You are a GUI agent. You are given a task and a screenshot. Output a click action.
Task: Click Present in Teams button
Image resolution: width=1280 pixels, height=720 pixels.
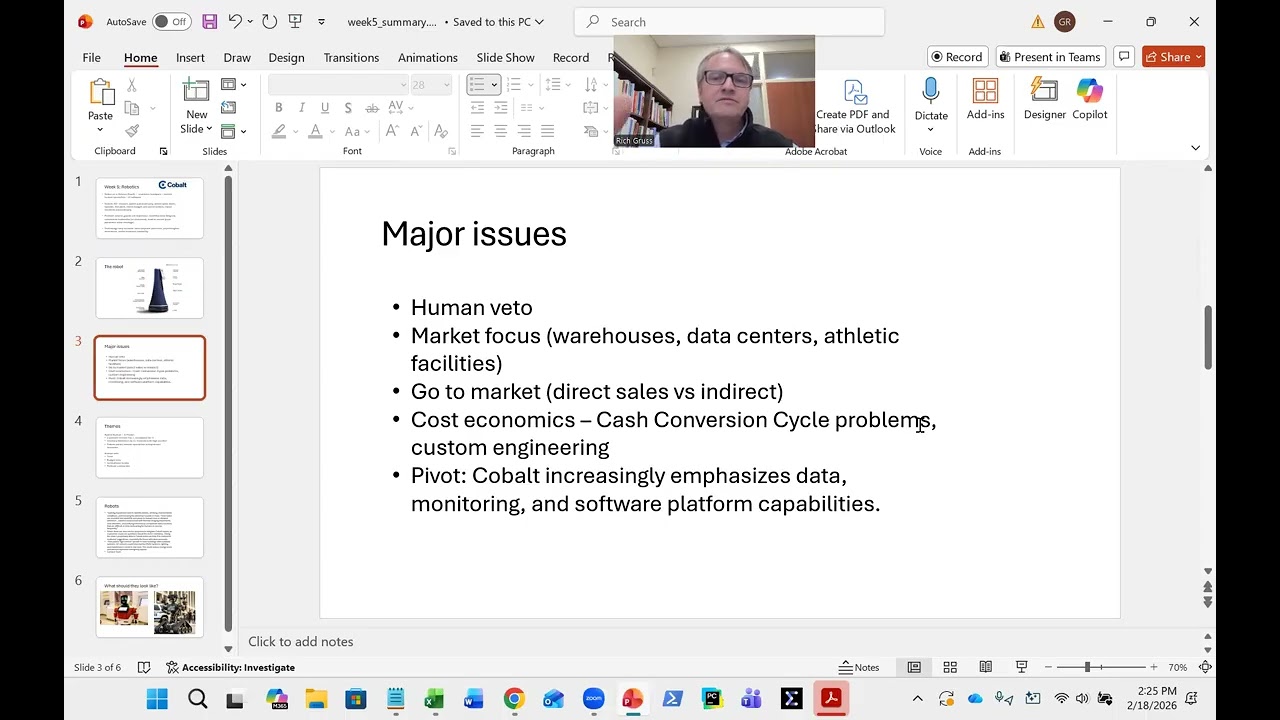[1049, 57]
